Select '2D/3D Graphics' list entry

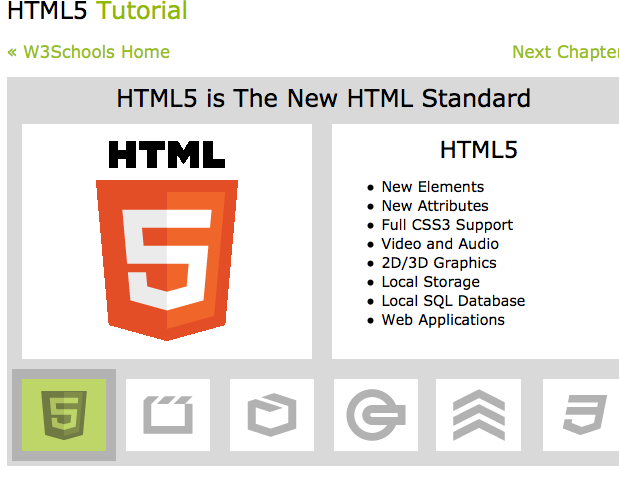(439, 263)
